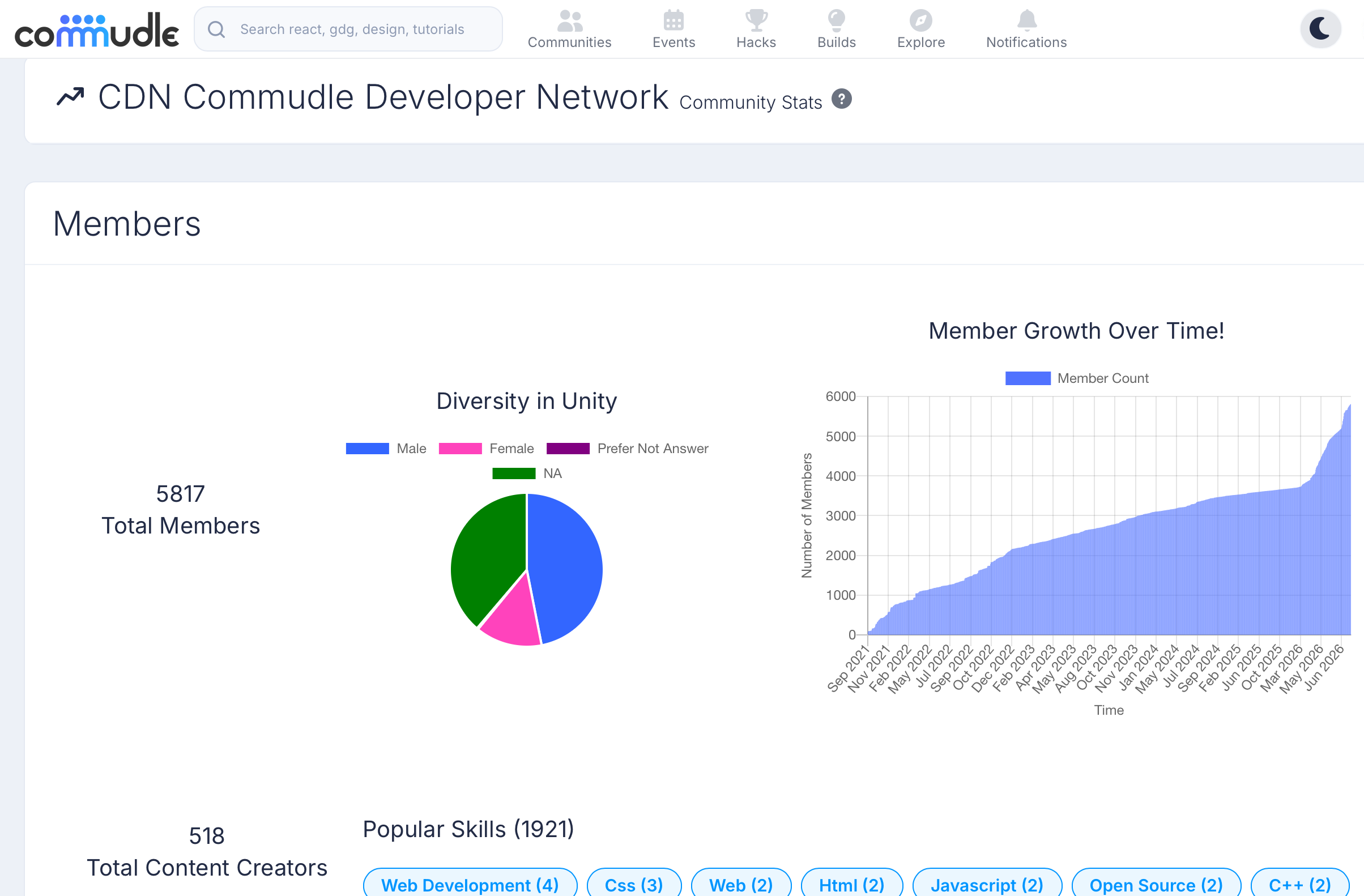Toggle NA green legend swatch
The width and height of the screenshot is (1364, 896).
[x=514, y=473]
